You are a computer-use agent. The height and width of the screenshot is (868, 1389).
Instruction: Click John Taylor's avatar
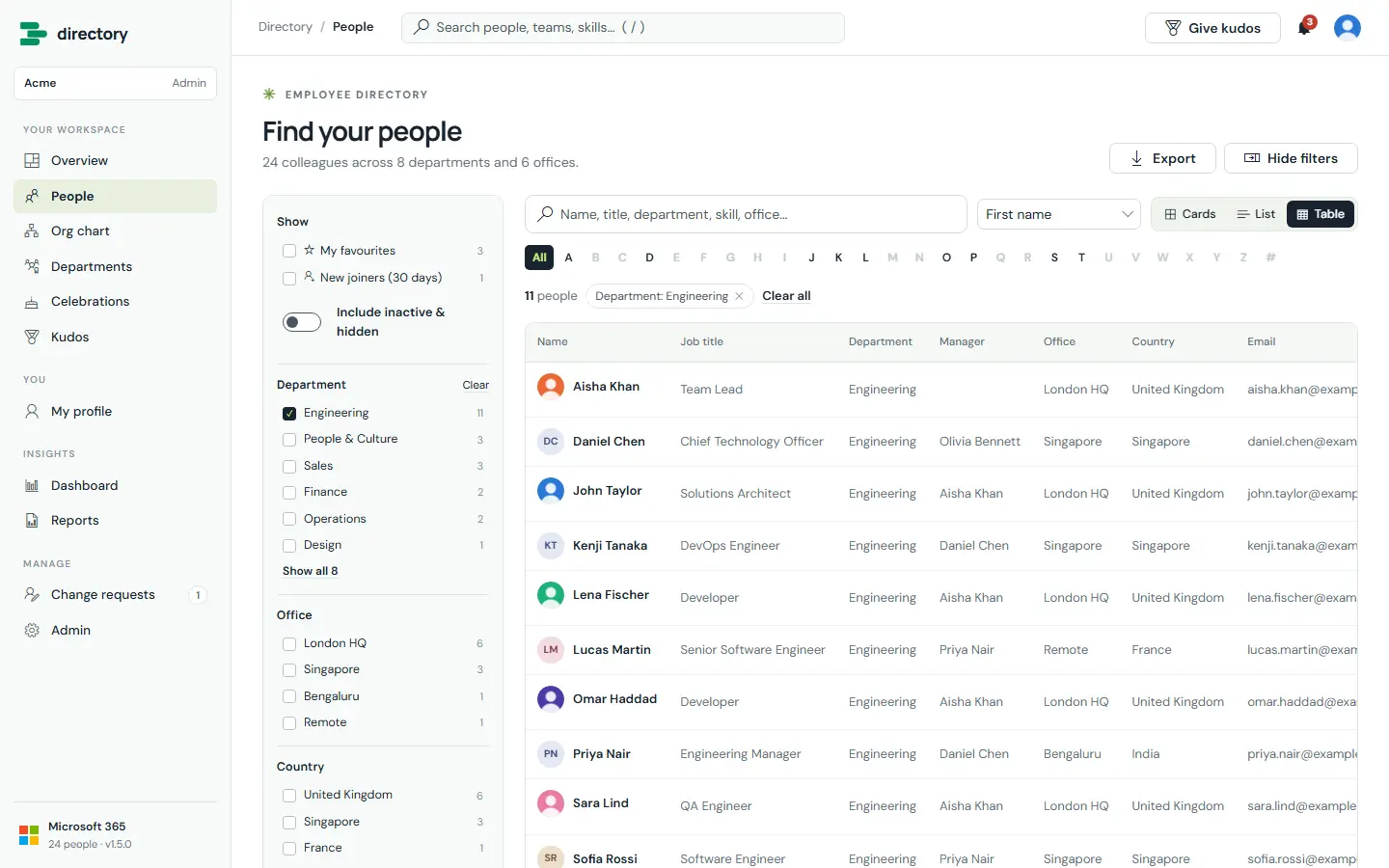point(551,491)
